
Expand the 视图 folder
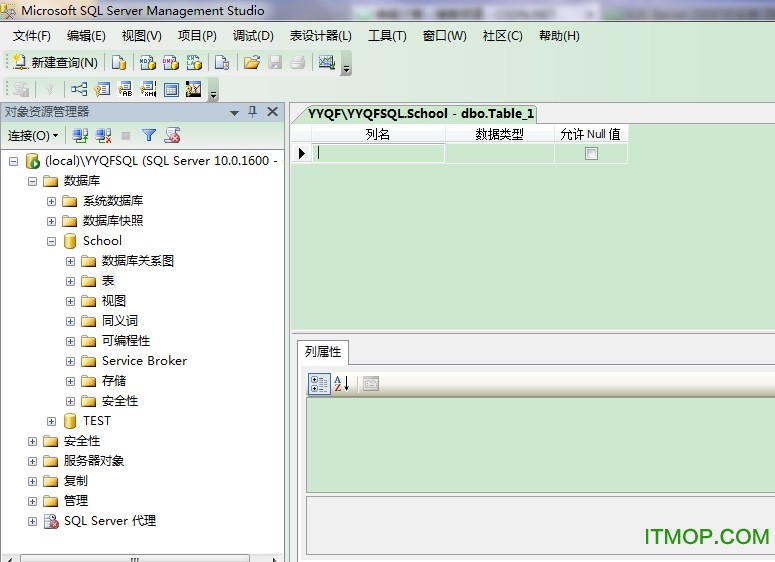[70, 301]
